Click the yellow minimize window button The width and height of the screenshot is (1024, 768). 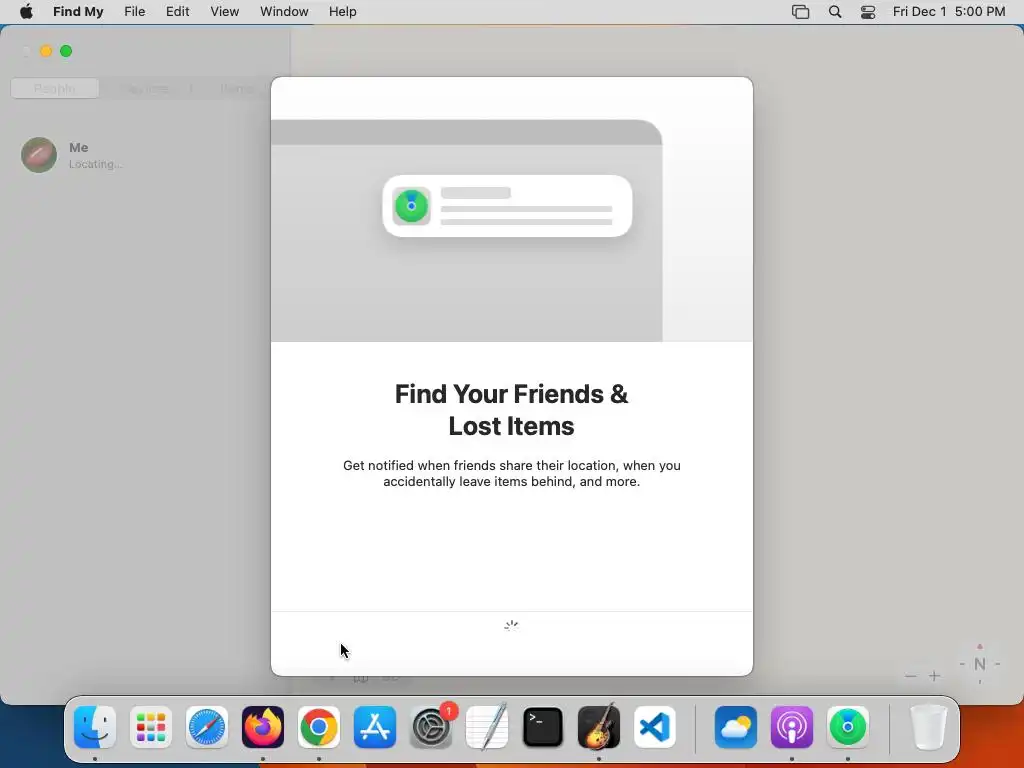point(46,51)
